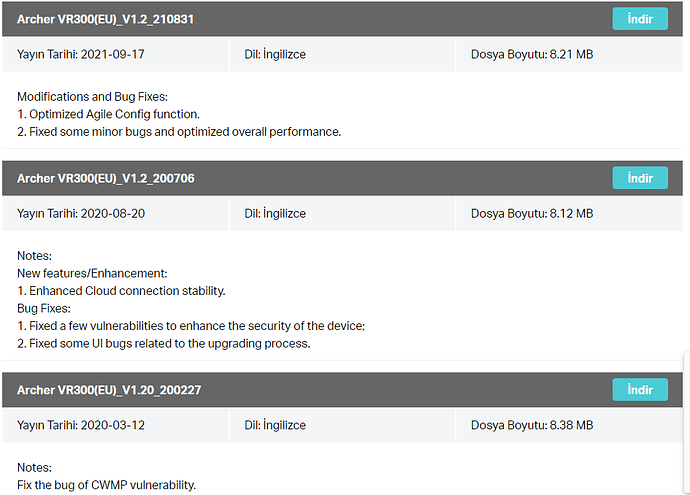Click the Dosya Boyutu 8.12 MB cell
690x495 pixels.
click(569, 213)
